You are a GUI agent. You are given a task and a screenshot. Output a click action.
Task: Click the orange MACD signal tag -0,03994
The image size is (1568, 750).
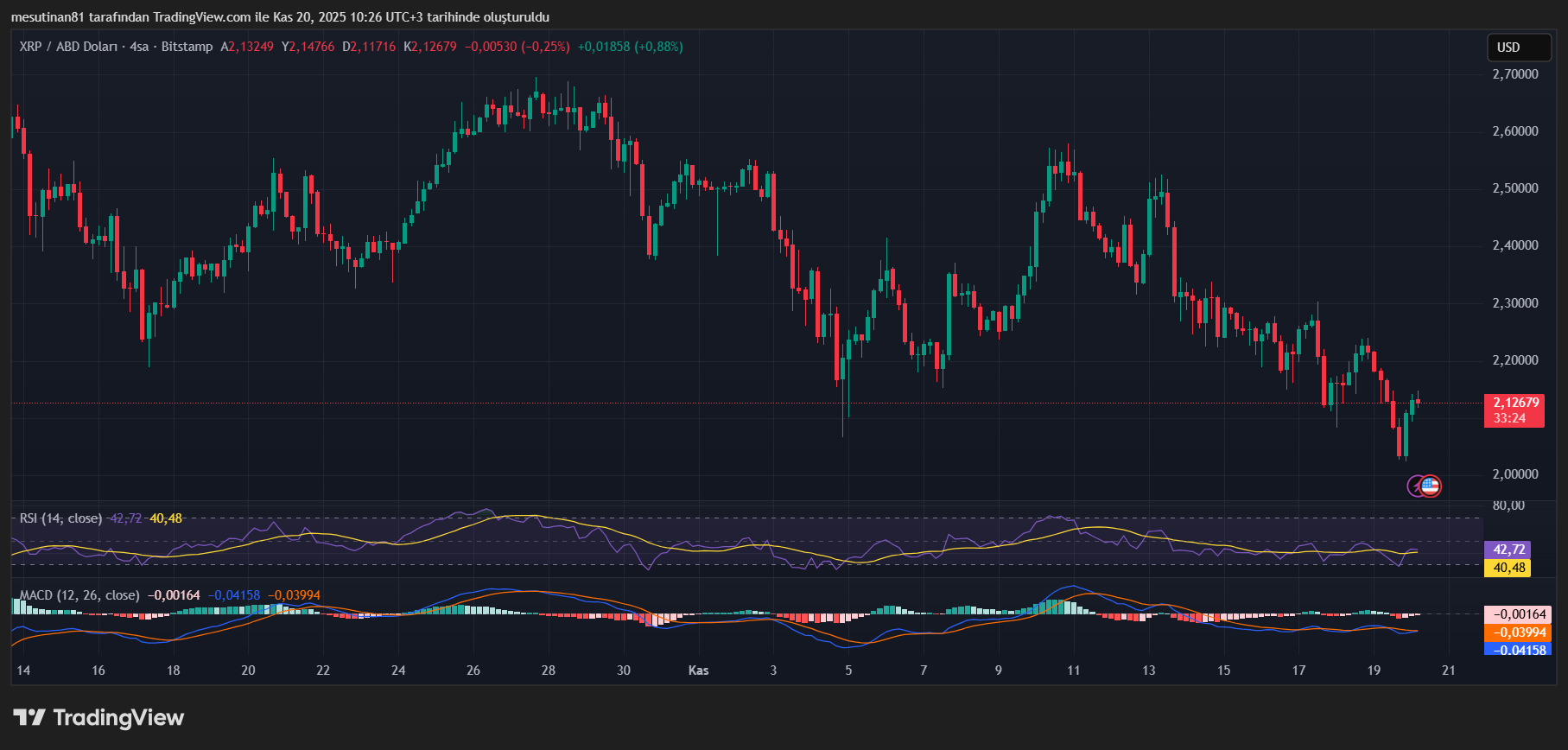pos(1517,632)
